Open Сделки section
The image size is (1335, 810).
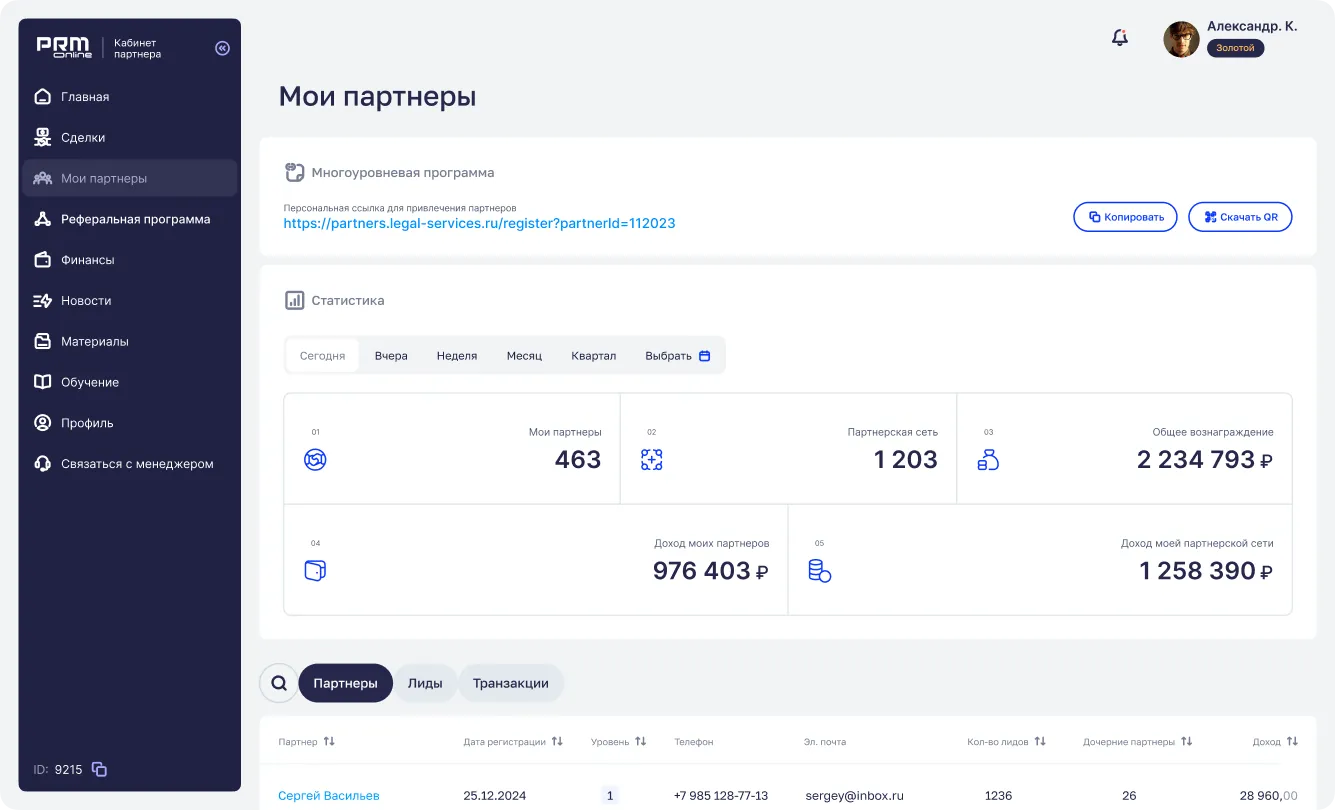[130, 138]
